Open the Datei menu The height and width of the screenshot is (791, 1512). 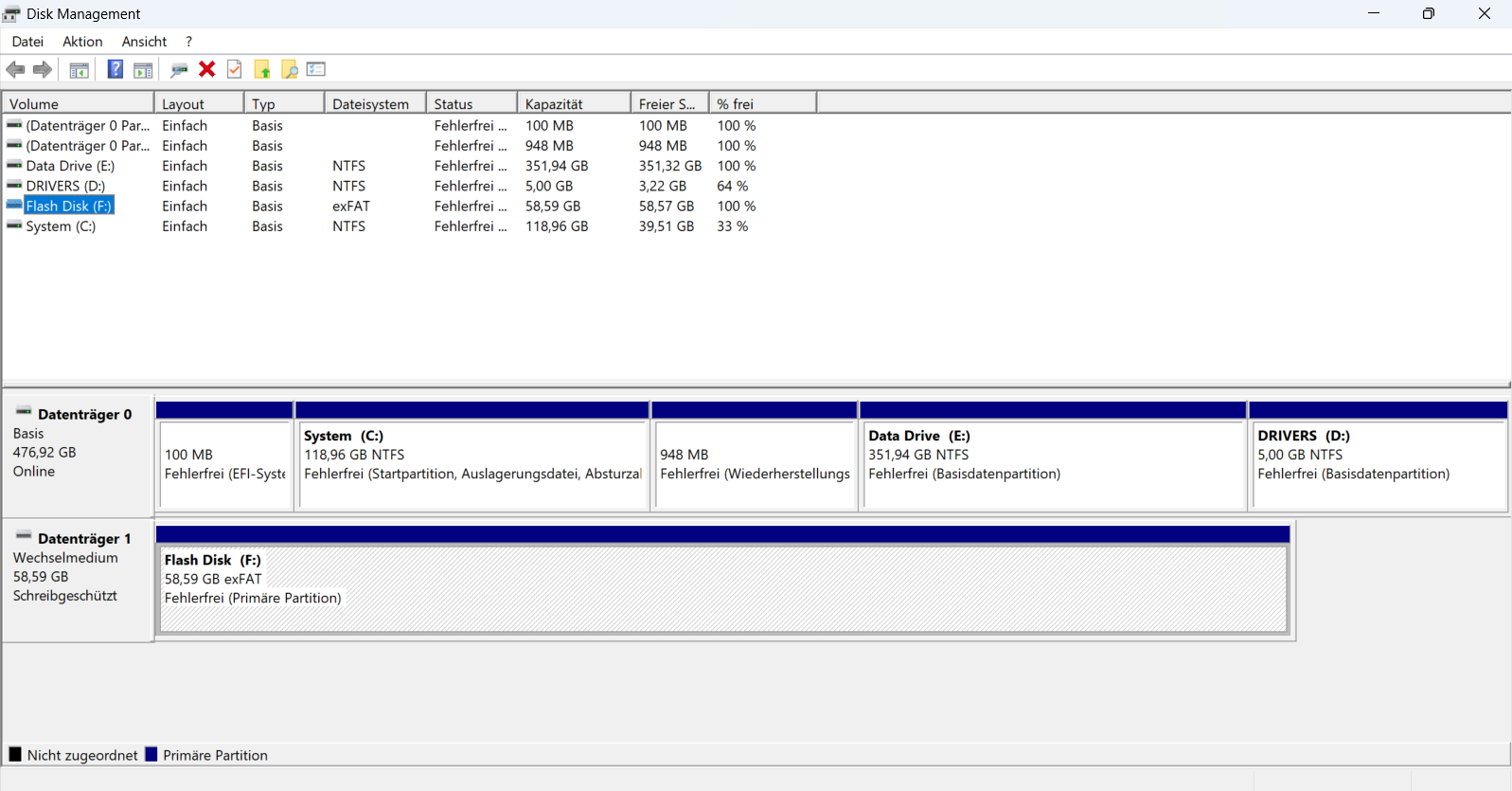(27, 42)
